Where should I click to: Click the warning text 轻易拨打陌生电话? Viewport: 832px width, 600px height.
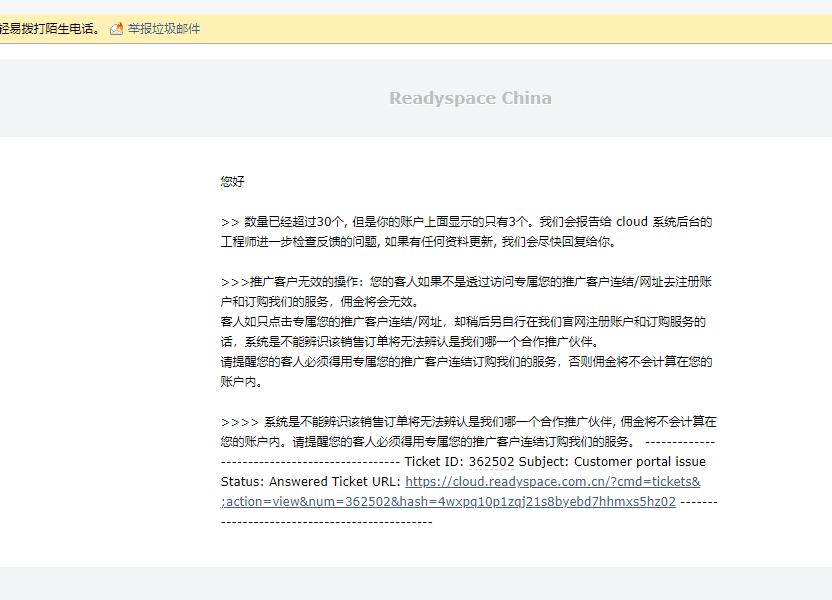(49, 29)
